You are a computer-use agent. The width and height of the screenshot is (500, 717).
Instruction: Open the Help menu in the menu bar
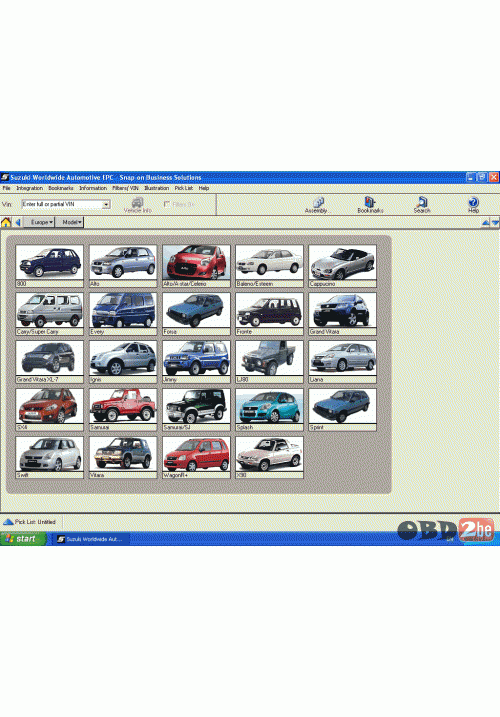tap(204, 188)
